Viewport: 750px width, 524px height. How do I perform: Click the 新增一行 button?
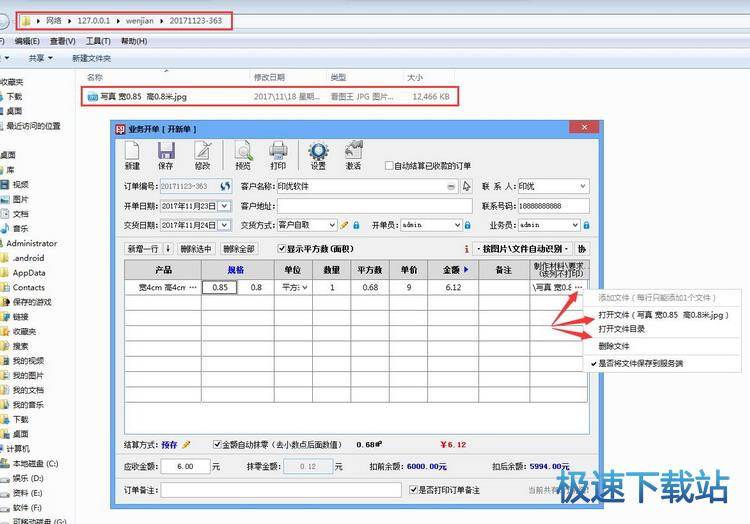[143, 249]
